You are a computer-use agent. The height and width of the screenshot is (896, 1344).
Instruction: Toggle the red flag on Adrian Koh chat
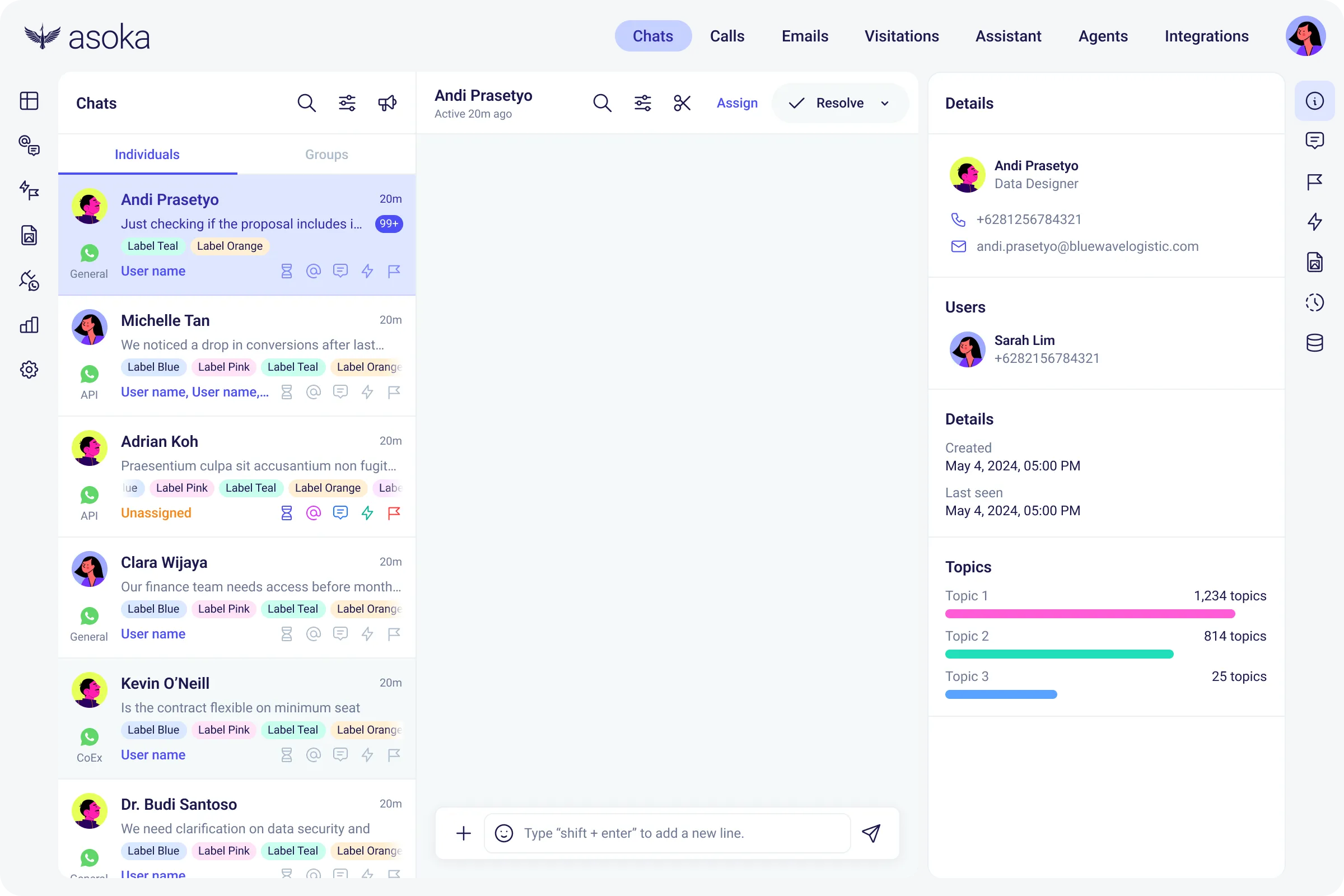click(394, 513)
